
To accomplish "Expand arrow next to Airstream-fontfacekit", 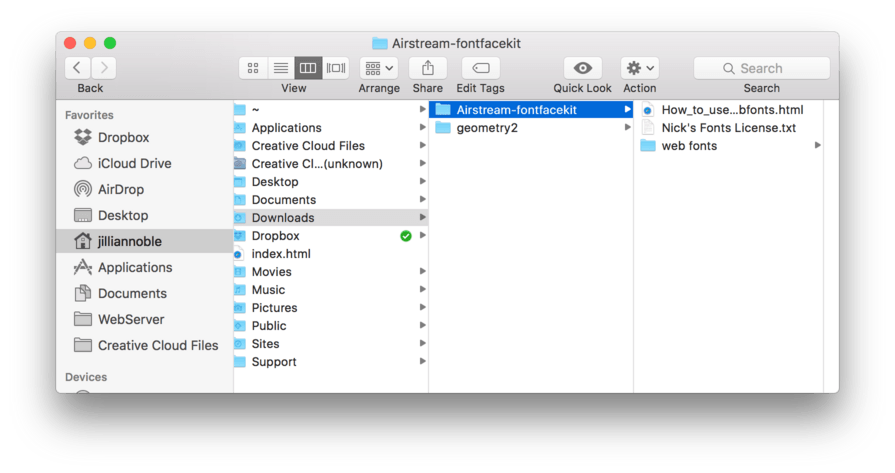I will (x=627, y=109).
